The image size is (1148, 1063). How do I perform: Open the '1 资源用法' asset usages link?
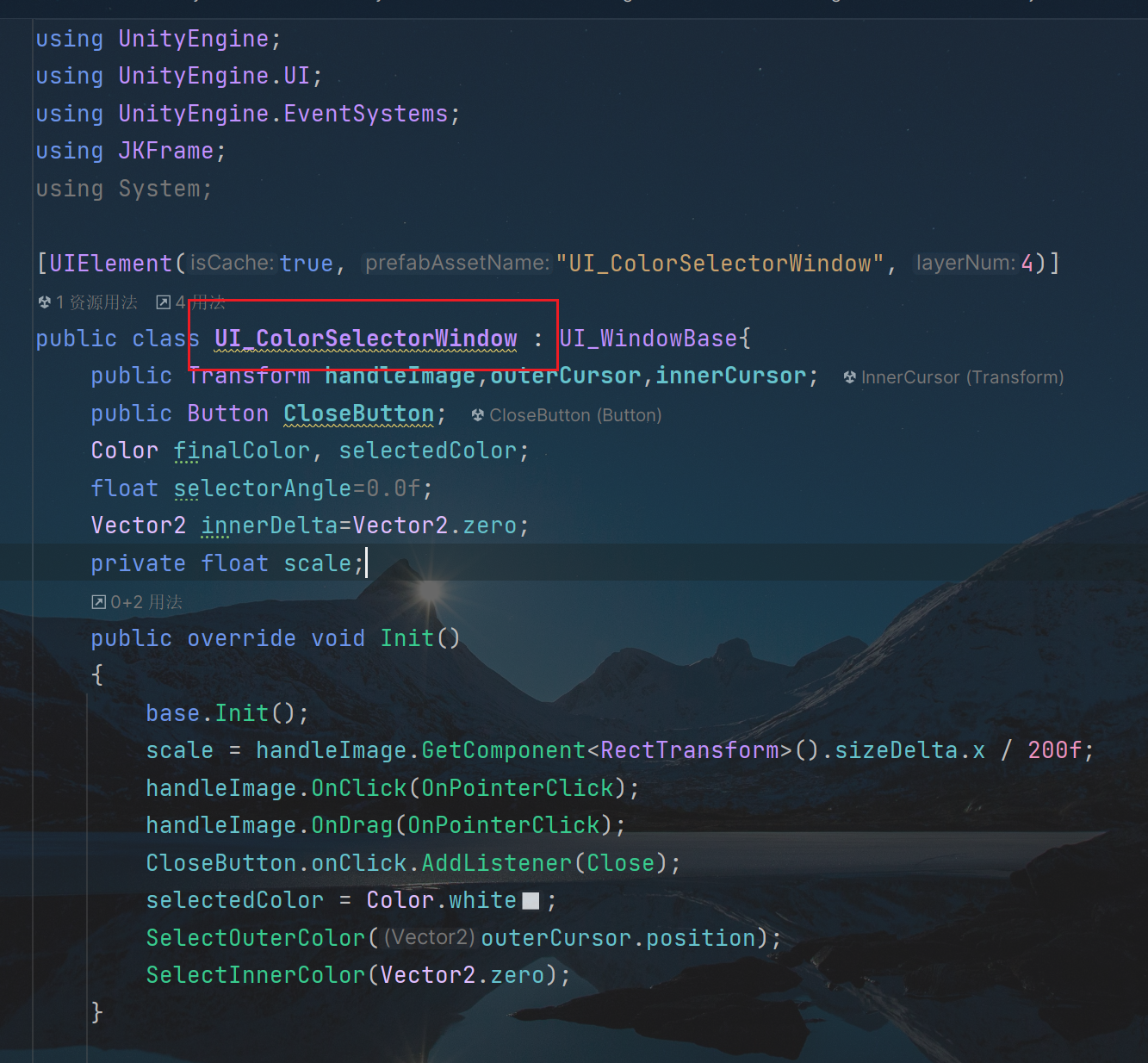(96, 302)
